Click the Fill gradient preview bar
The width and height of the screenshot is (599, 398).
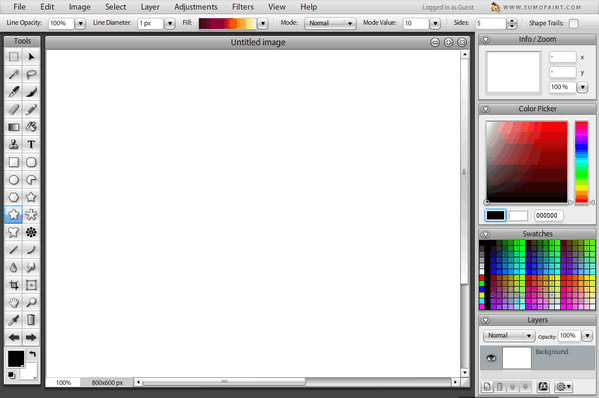point(227,23)
